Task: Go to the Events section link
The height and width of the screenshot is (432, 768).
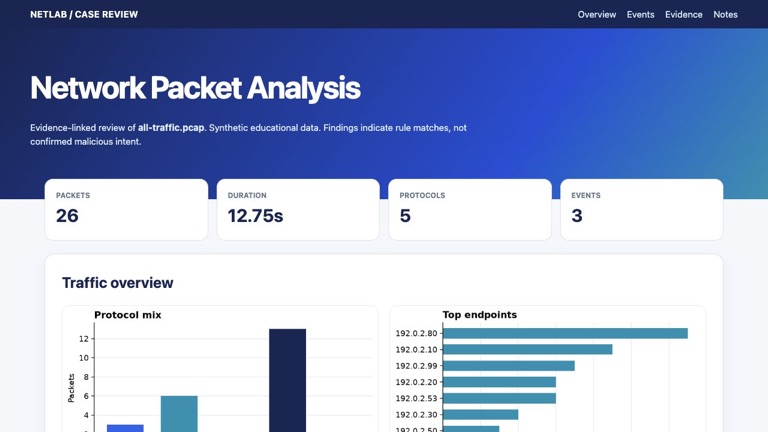Action: tap(640, 15)
